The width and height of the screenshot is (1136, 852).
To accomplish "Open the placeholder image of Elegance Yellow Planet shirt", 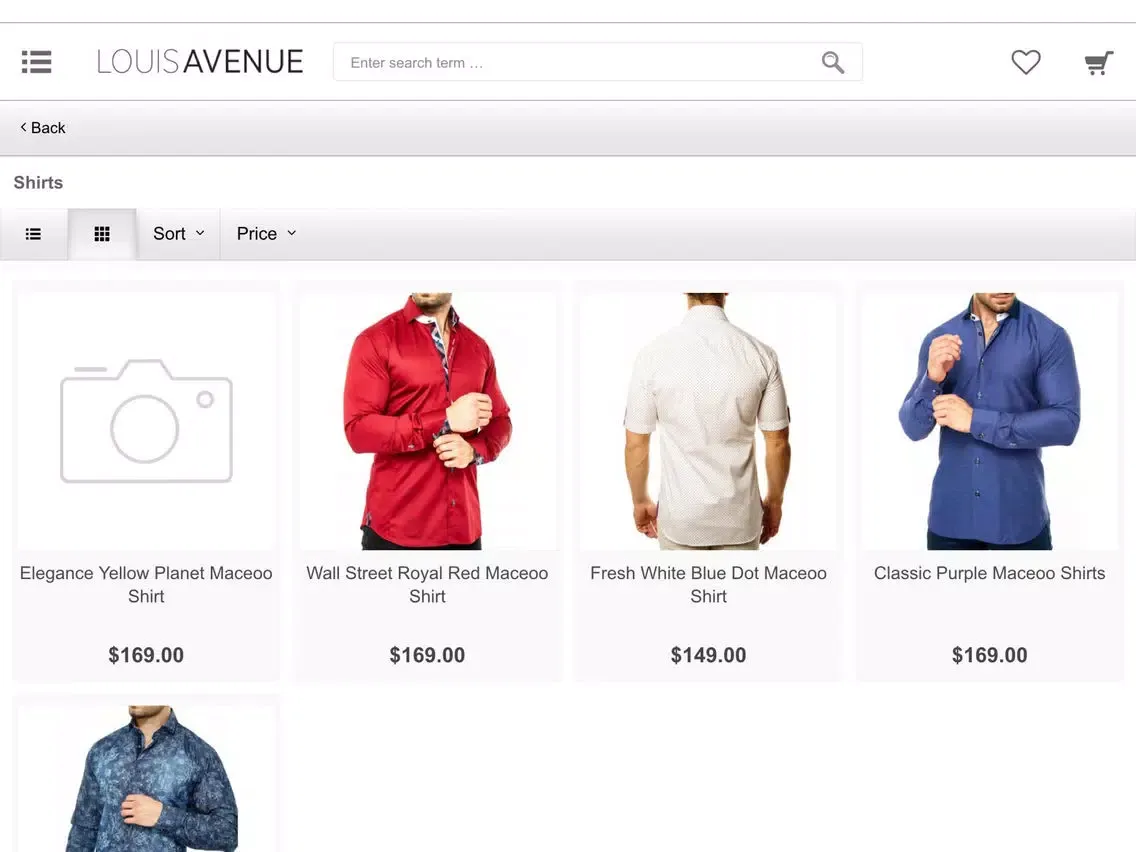I will tap(146, 421).
